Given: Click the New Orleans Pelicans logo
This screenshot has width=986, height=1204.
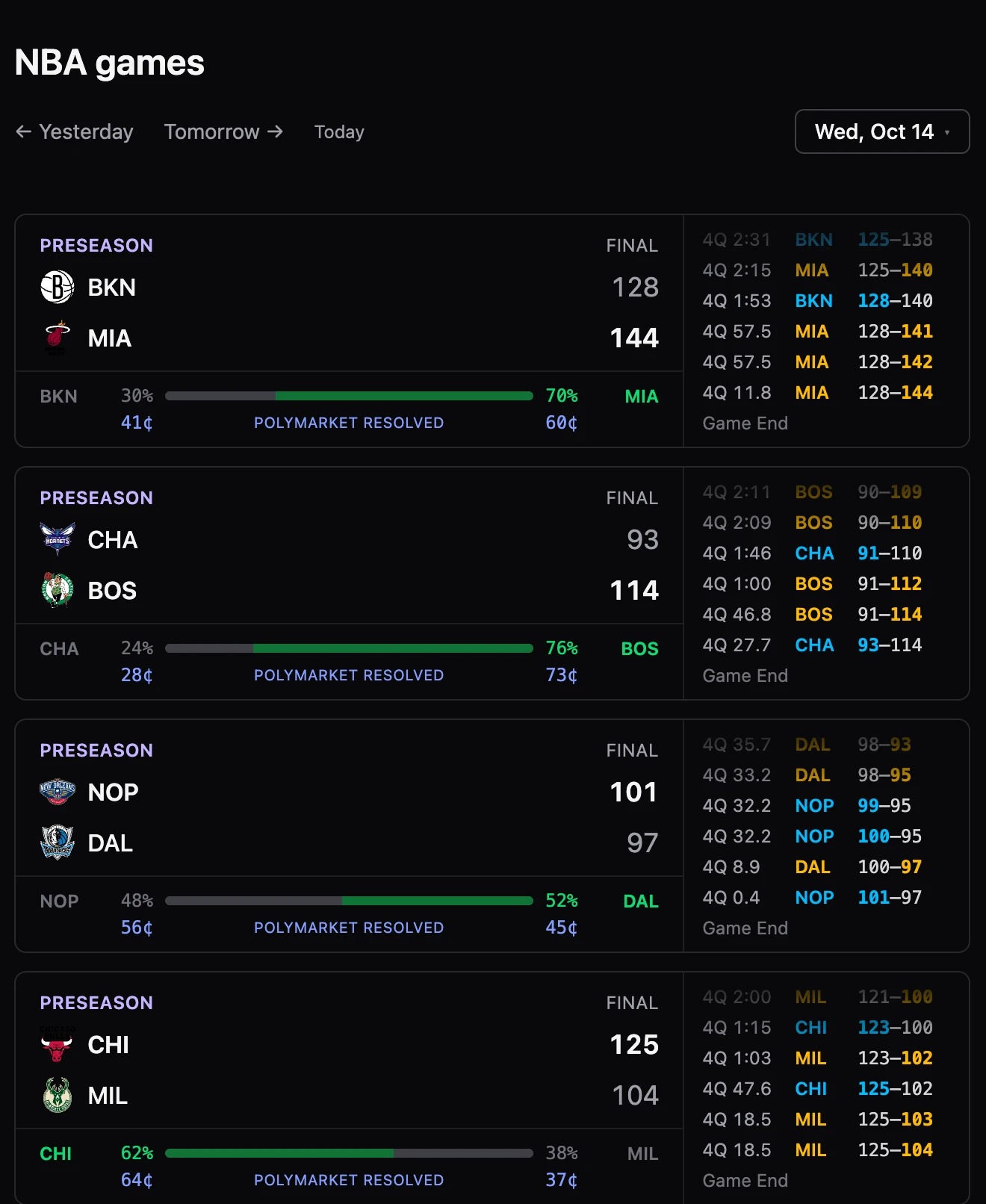Looking at the screenshot, I should coord(58,792).
